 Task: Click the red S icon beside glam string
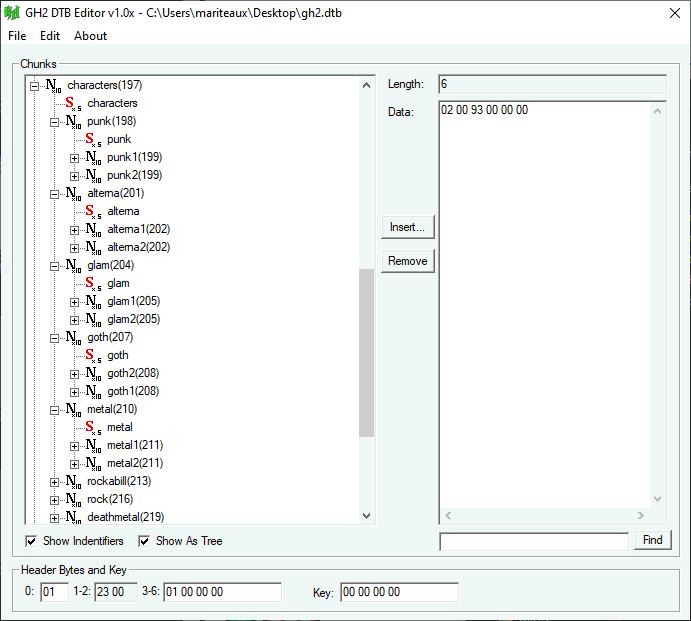(x=93, y=284)
